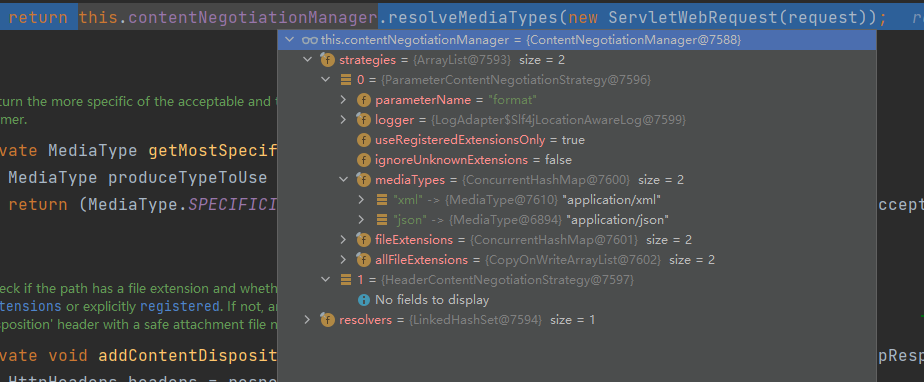Select the useRegisteredExtensionsOnly = true row
This screenshot has height=382, width=924.
tap(577, 140)
